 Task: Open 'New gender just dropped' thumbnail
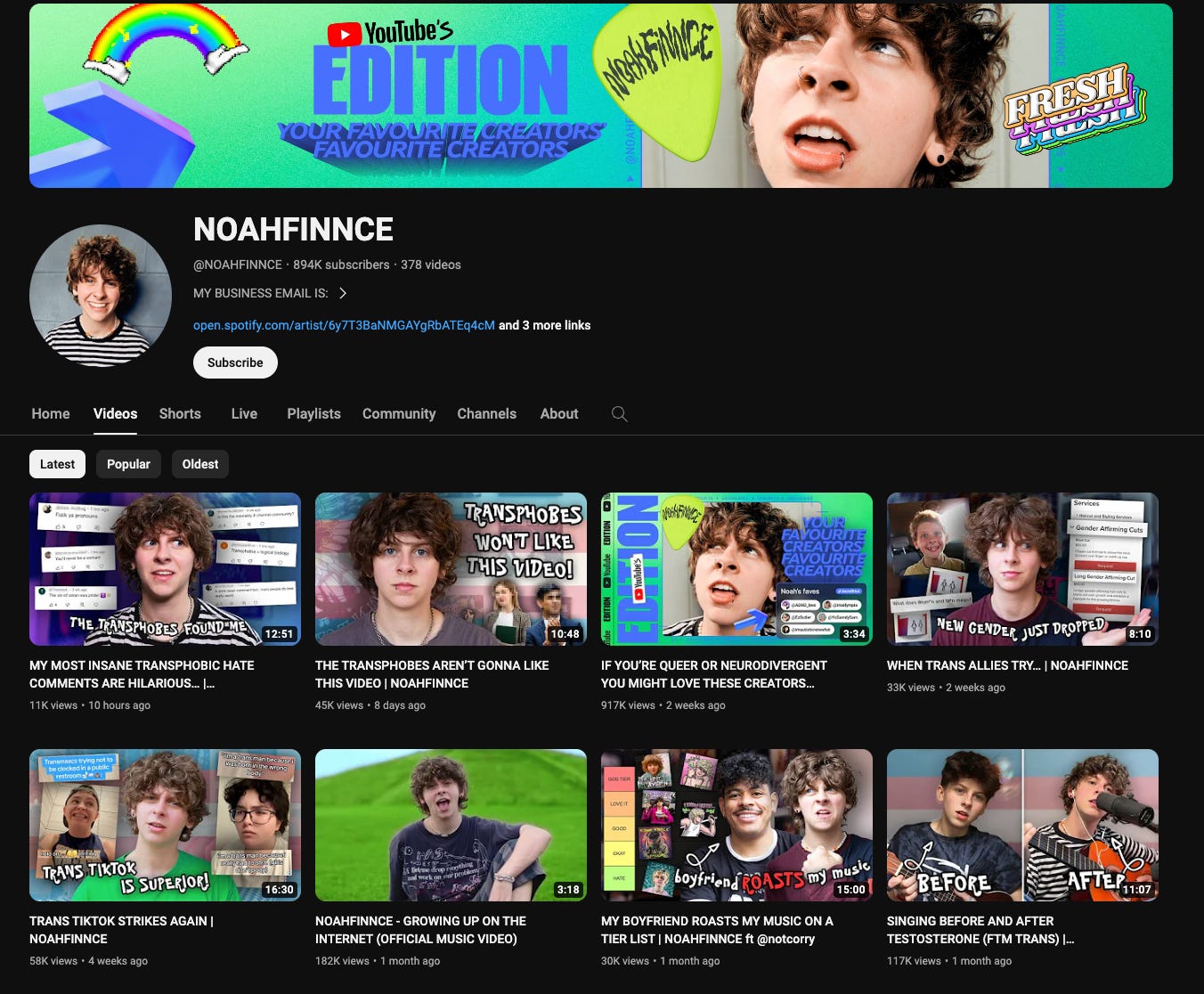(1022, 569)
